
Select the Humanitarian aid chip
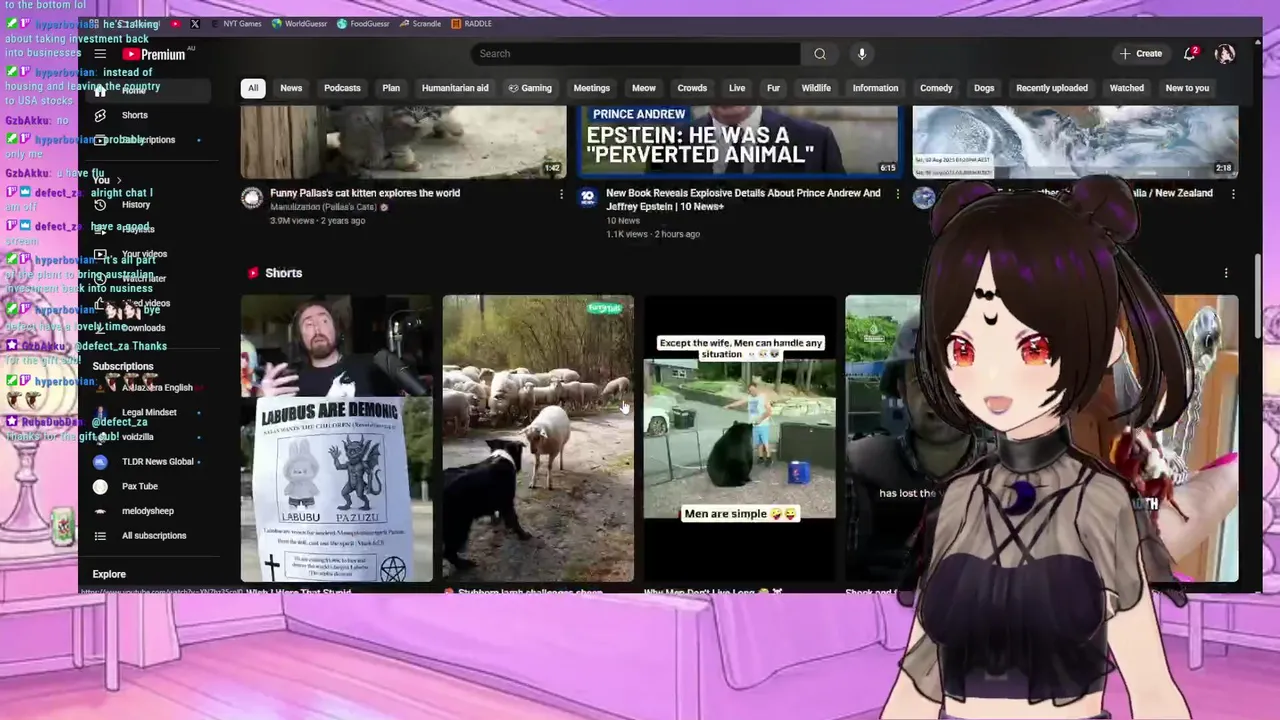[455, 88]
